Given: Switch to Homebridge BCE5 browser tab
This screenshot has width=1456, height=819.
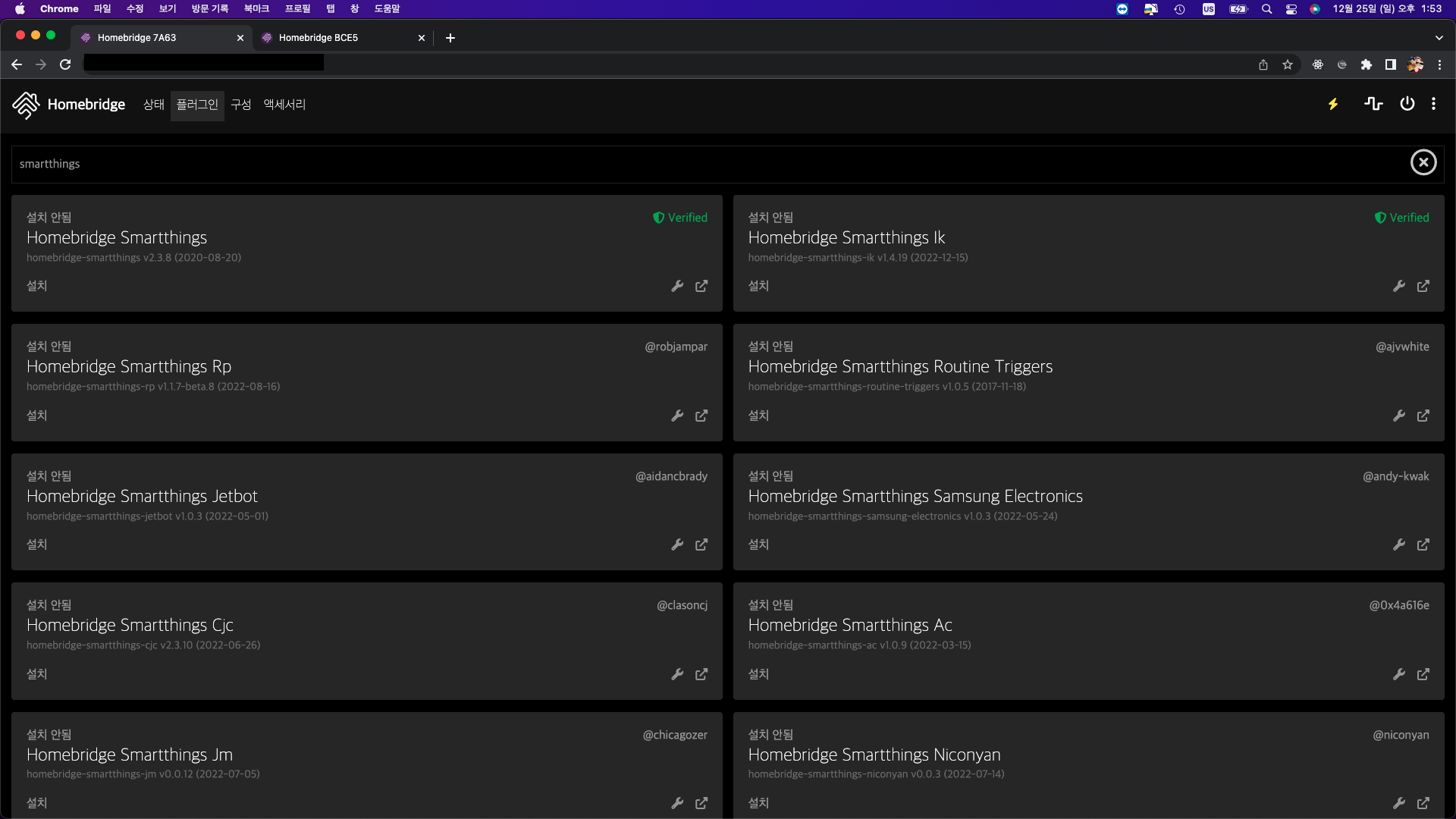Looking at the screenshot, I should (318, 37).
